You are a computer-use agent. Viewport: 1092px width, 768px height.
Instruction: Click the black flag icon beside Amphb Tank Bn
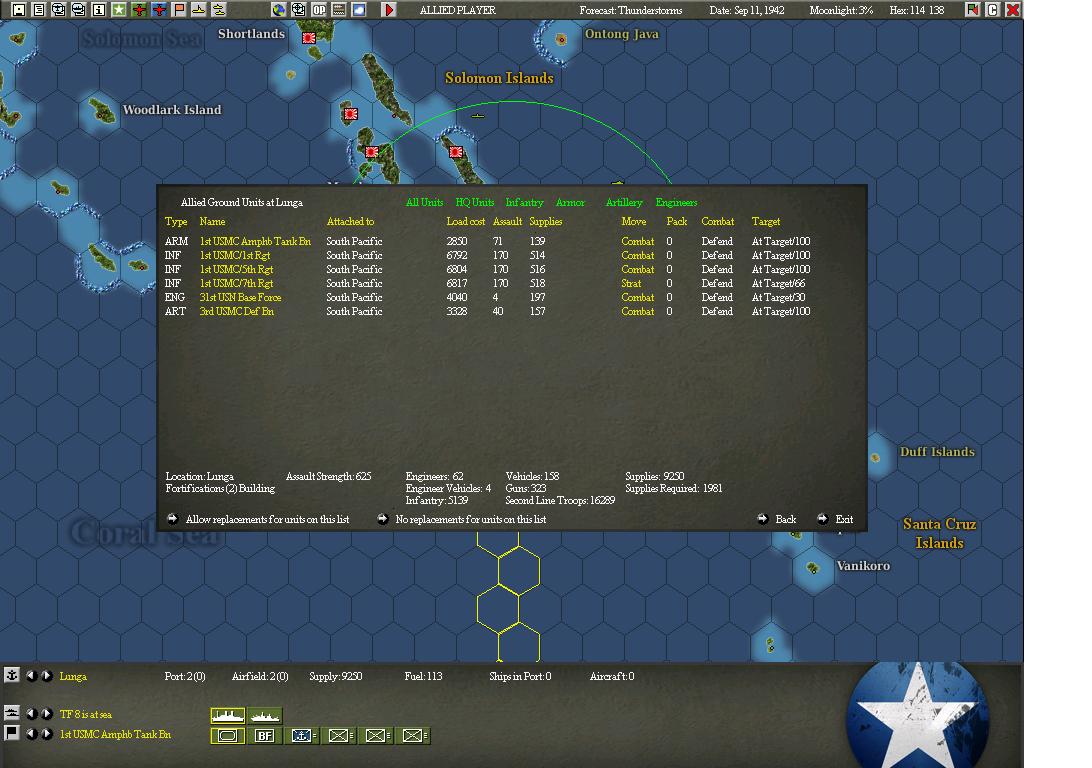click(x=12, y=733)
